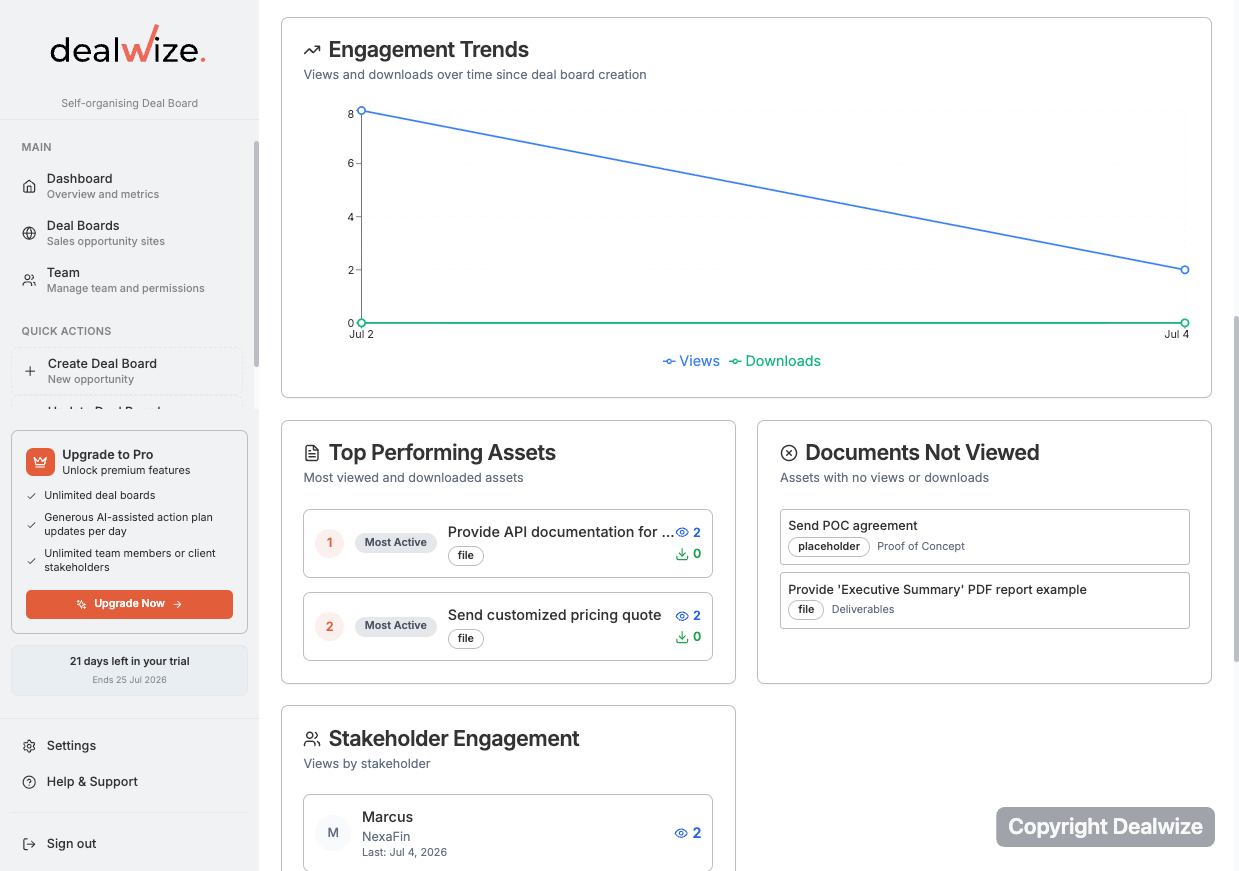Open the 'Provide API documentation for' asset
1239x871 pixels.
(x=508, y=543)
